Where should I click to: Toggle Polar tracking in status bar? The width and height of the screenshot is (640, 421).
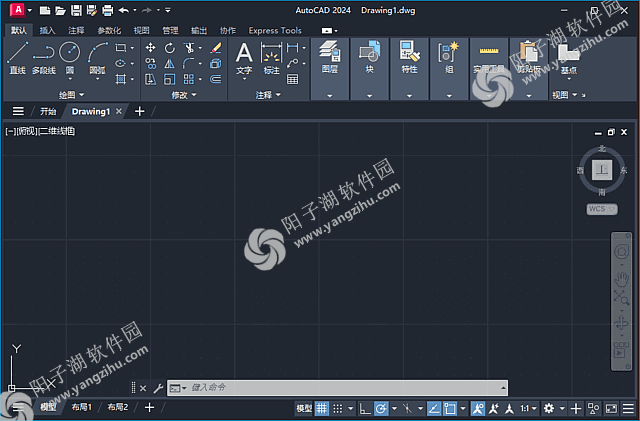coord(381,408)
